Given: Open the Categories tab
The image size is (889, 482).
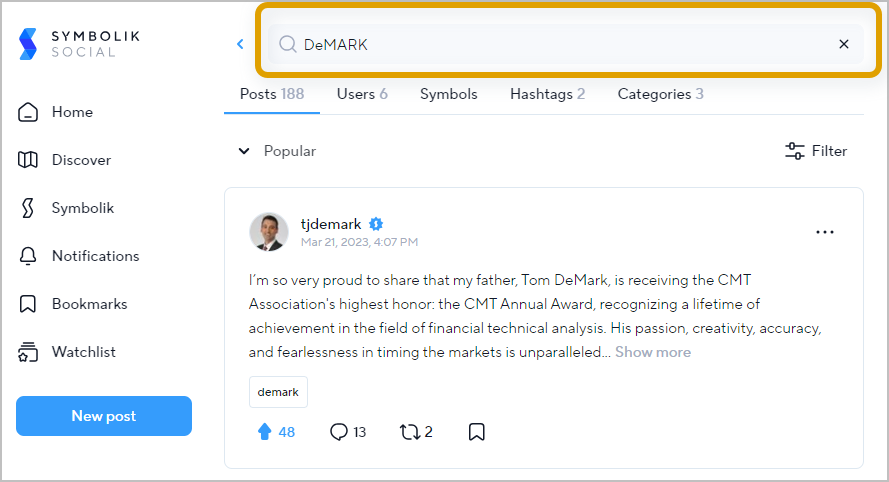Looking at the screenshot, I should click(x=661, y=94).
